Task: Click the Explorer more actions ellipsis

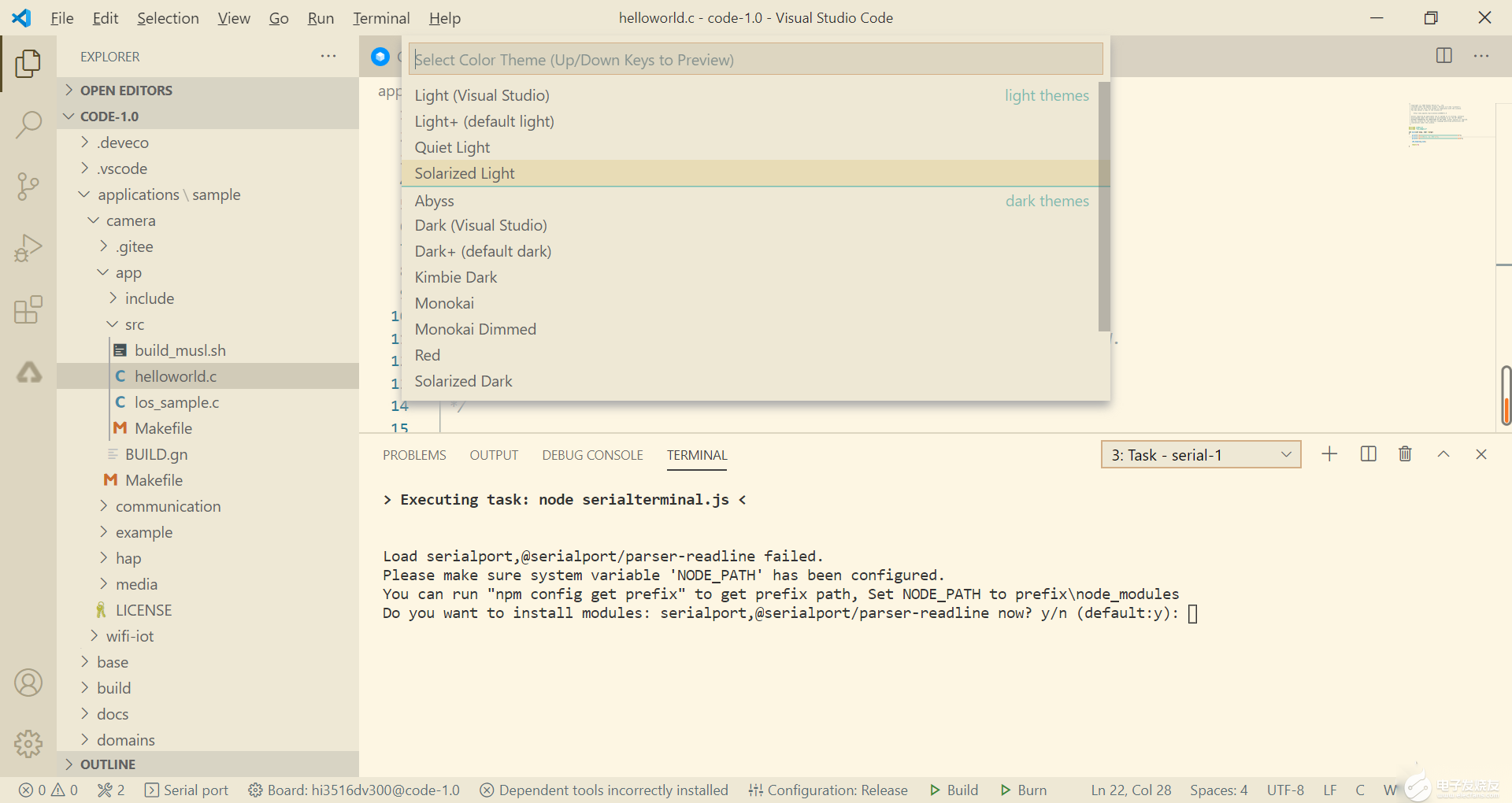Action: 328,56
